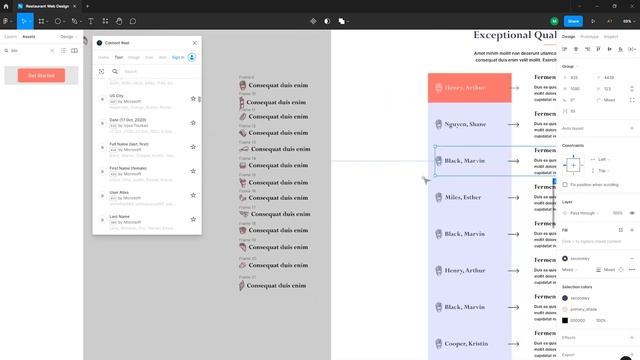The image size is (640, 360).
Task: Click the Content Reel search magnifier
Action: pyautogui.click(x=115, y=71)
